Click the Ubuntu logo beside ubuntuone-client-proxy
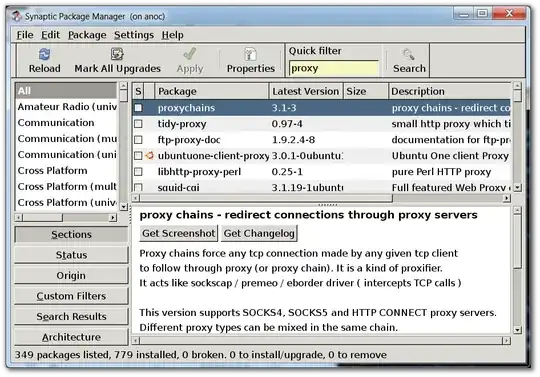Viewport: 540px width, 377px height. pyautogui.click(x=149, y=156)
